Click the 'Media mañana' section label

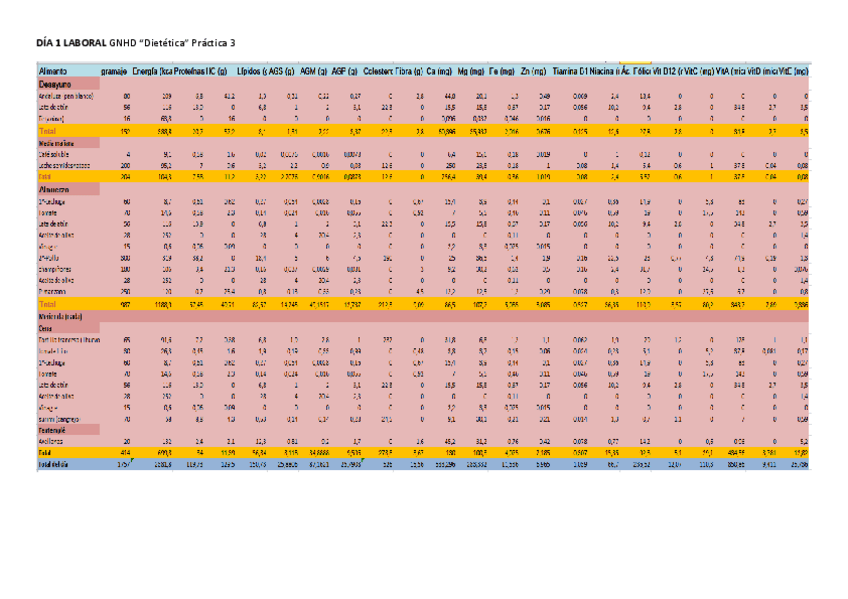[56, 144]
